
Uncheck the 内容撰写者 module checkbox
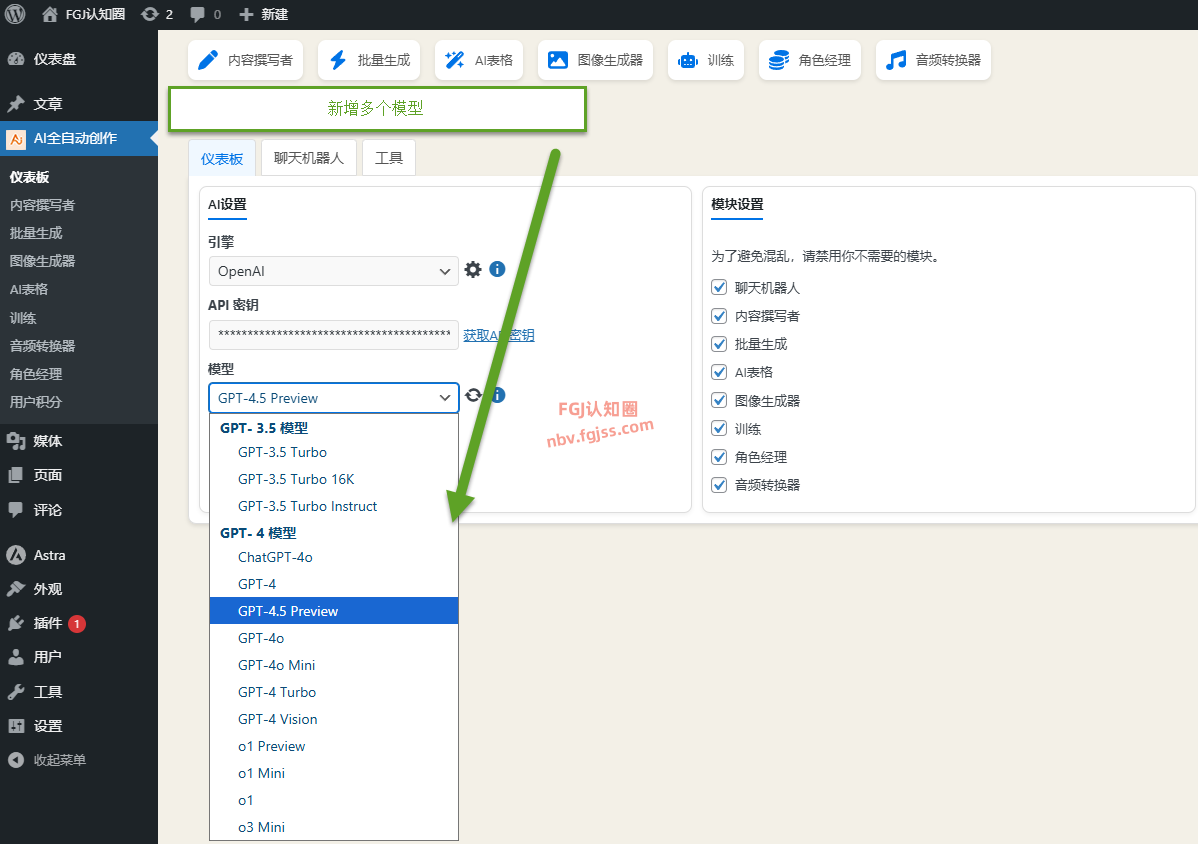719,315
